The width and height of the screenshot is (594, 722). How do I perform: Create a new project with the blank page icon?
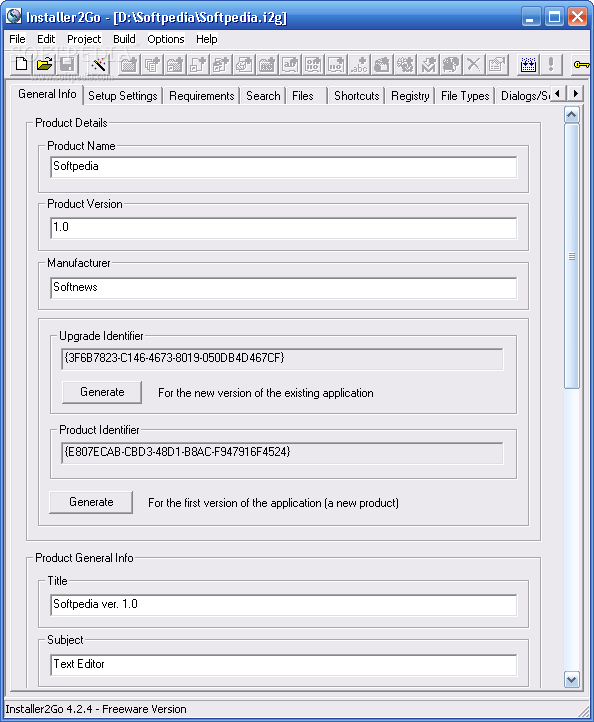[x=21, y=64]
